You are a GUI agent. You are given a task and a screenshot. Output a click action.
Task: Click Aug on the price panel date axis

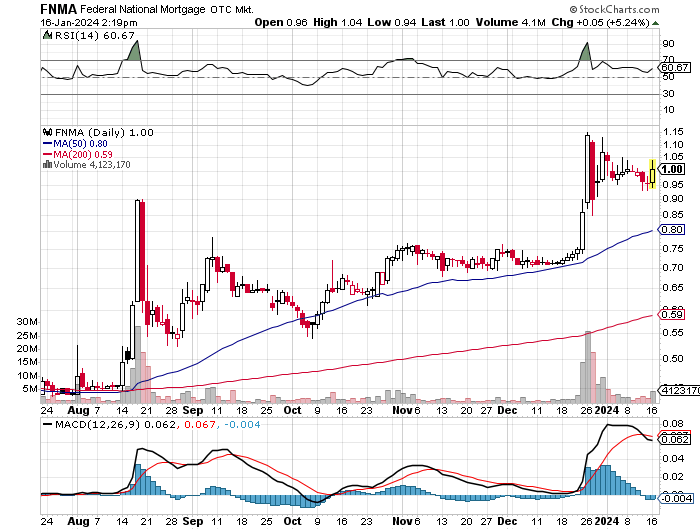pos(79,410)
